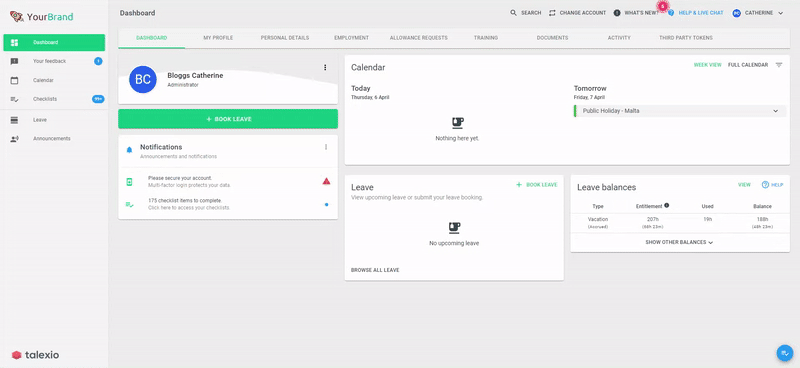Expand Show Other Balances
800x368 pixels.
point(679,242)
